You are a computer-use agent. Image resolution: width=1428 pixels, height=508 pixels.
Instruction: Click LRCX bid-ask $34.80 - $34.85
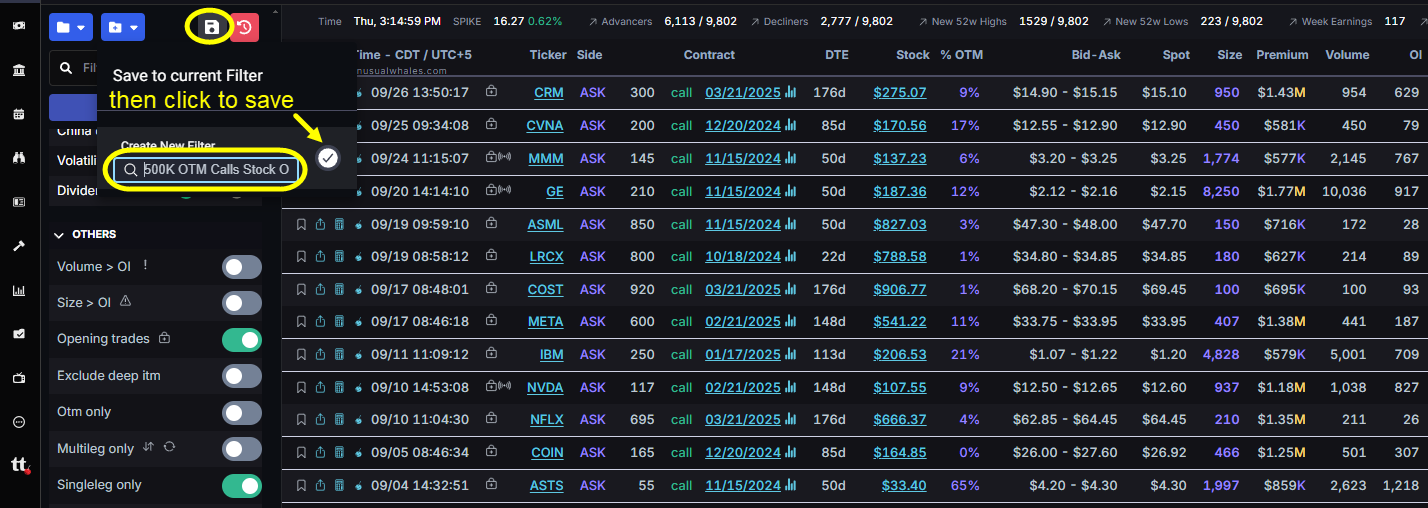(x=1067, y=257)
